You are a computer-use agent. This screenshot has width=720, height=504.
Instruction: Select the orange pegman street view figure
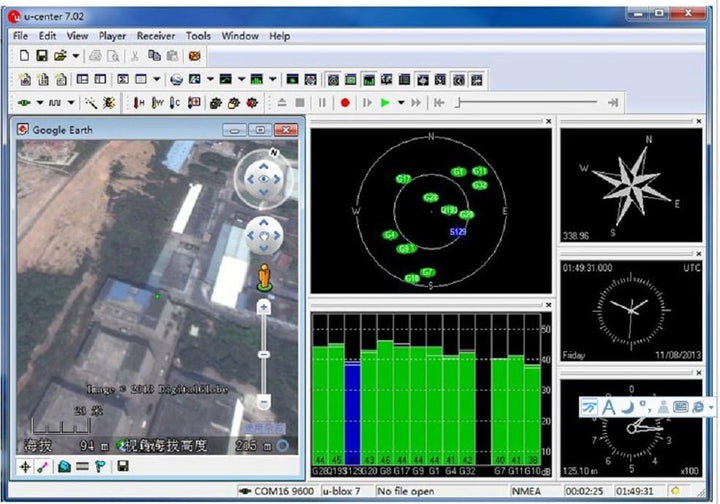coord(264,277)
